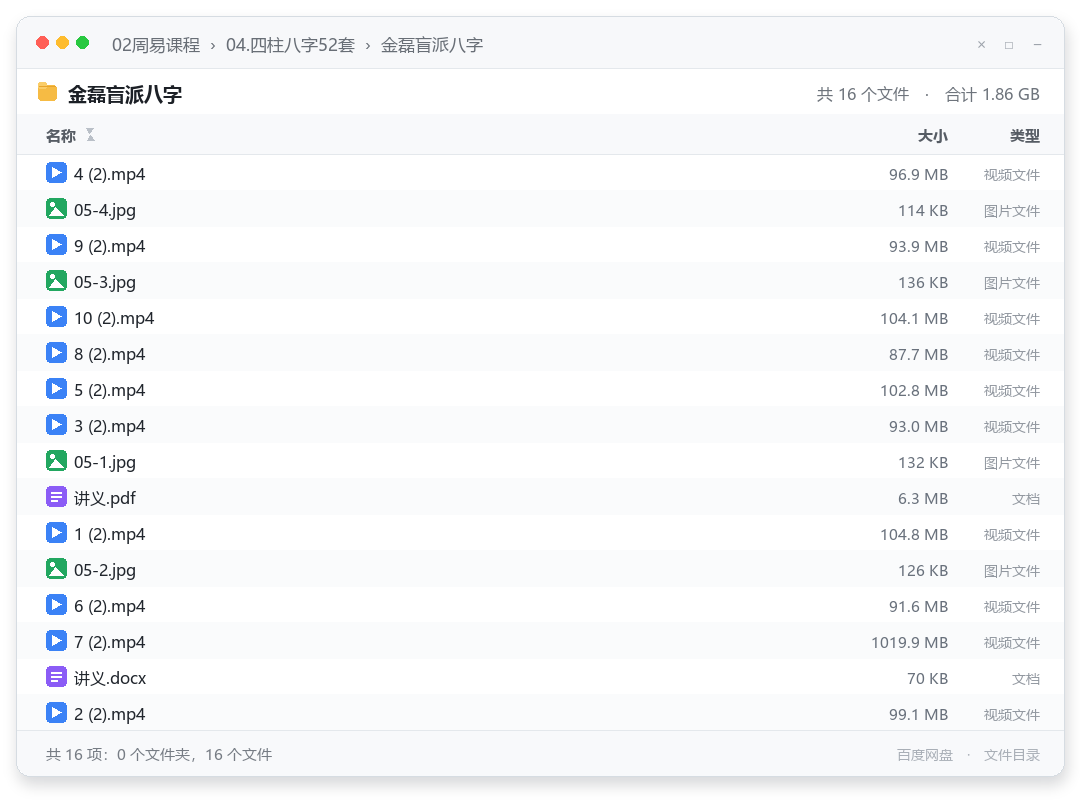This screenshot has width=1080, height=800.
Task: Click the video icon for 4 (2).mp4
Action: (x=56, y=173)
